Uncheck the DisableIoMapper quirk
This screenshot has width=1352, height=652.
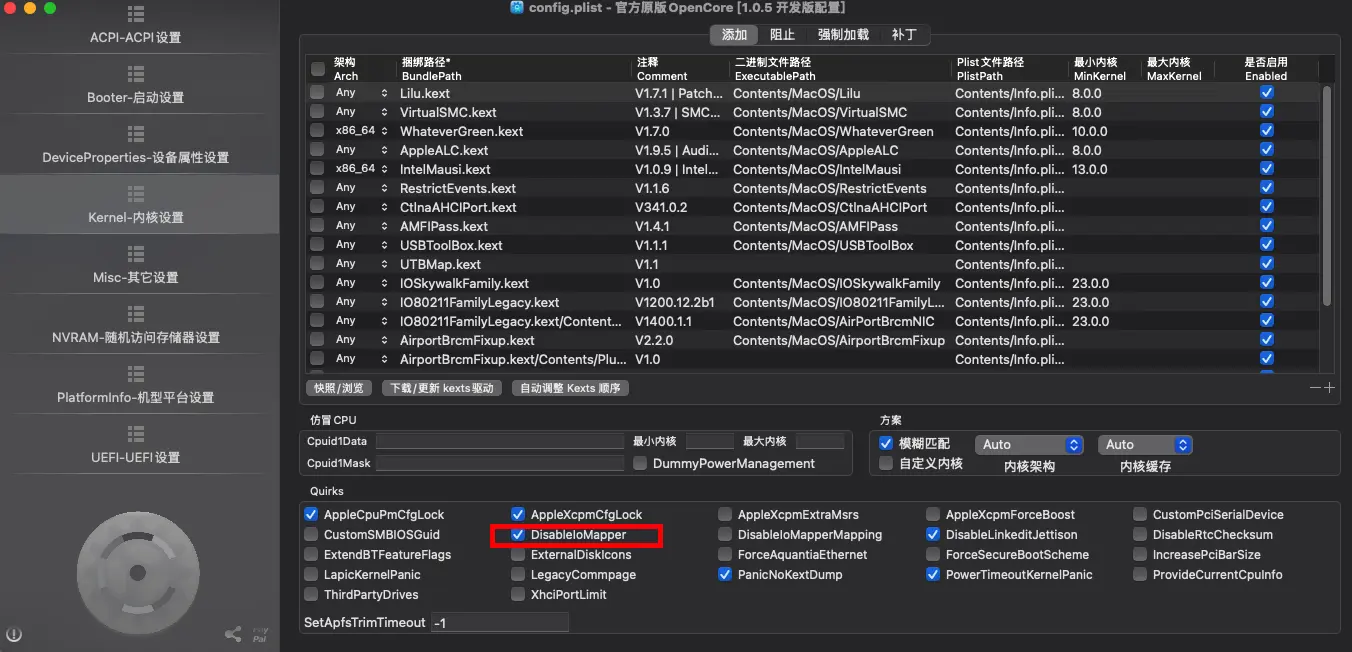point(518,535)
